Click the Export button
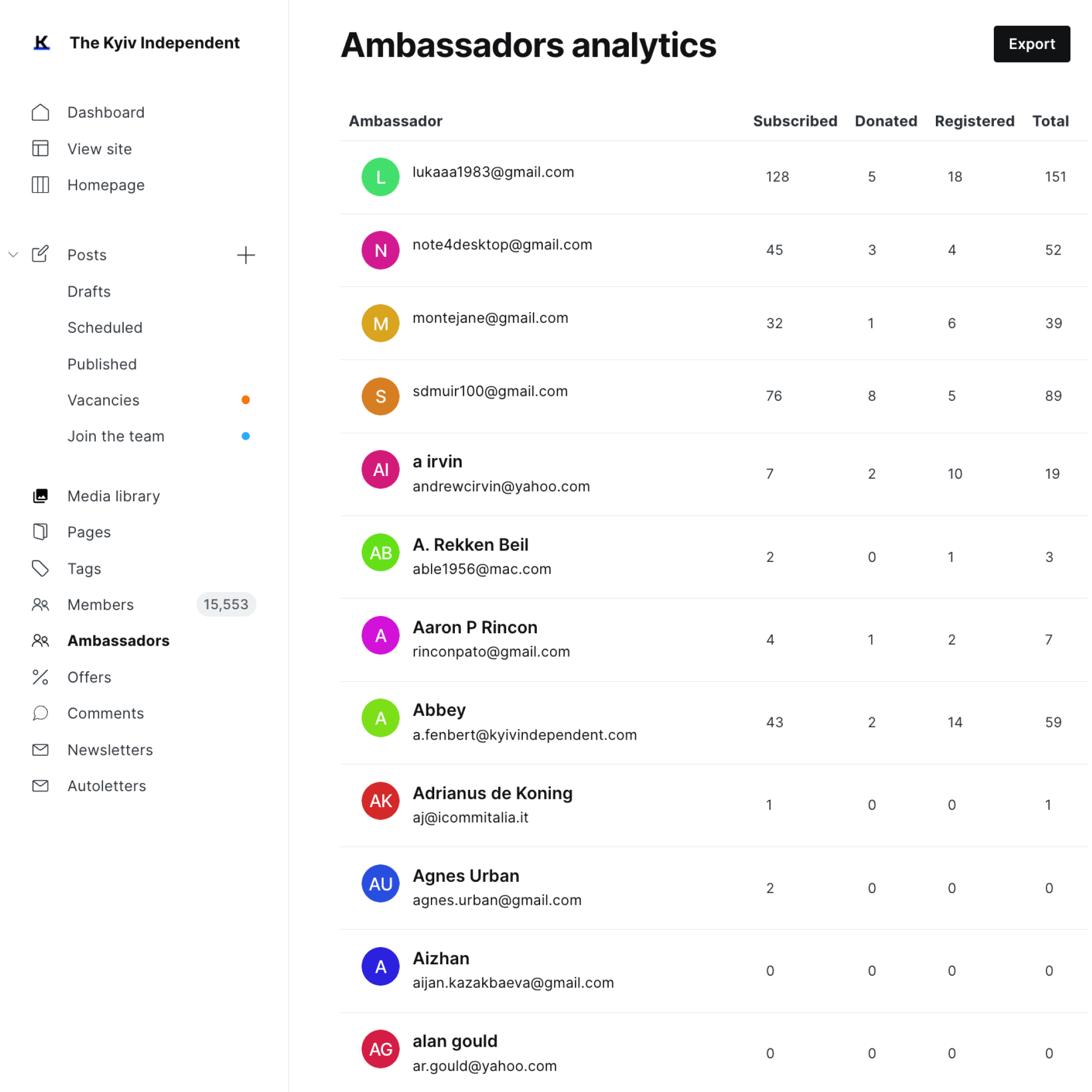Image resolution: width=1092 pixels, height=1092 pixels. tap(1031, 44)
